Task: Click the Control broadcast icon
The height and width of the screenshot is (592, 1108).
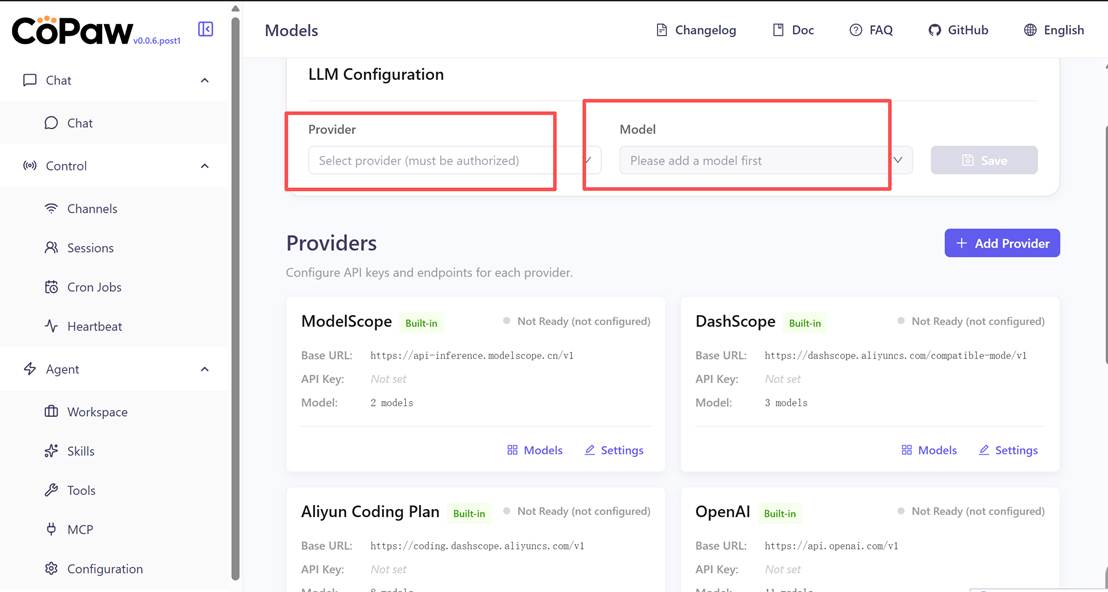Action: click(x=30, y=166)
